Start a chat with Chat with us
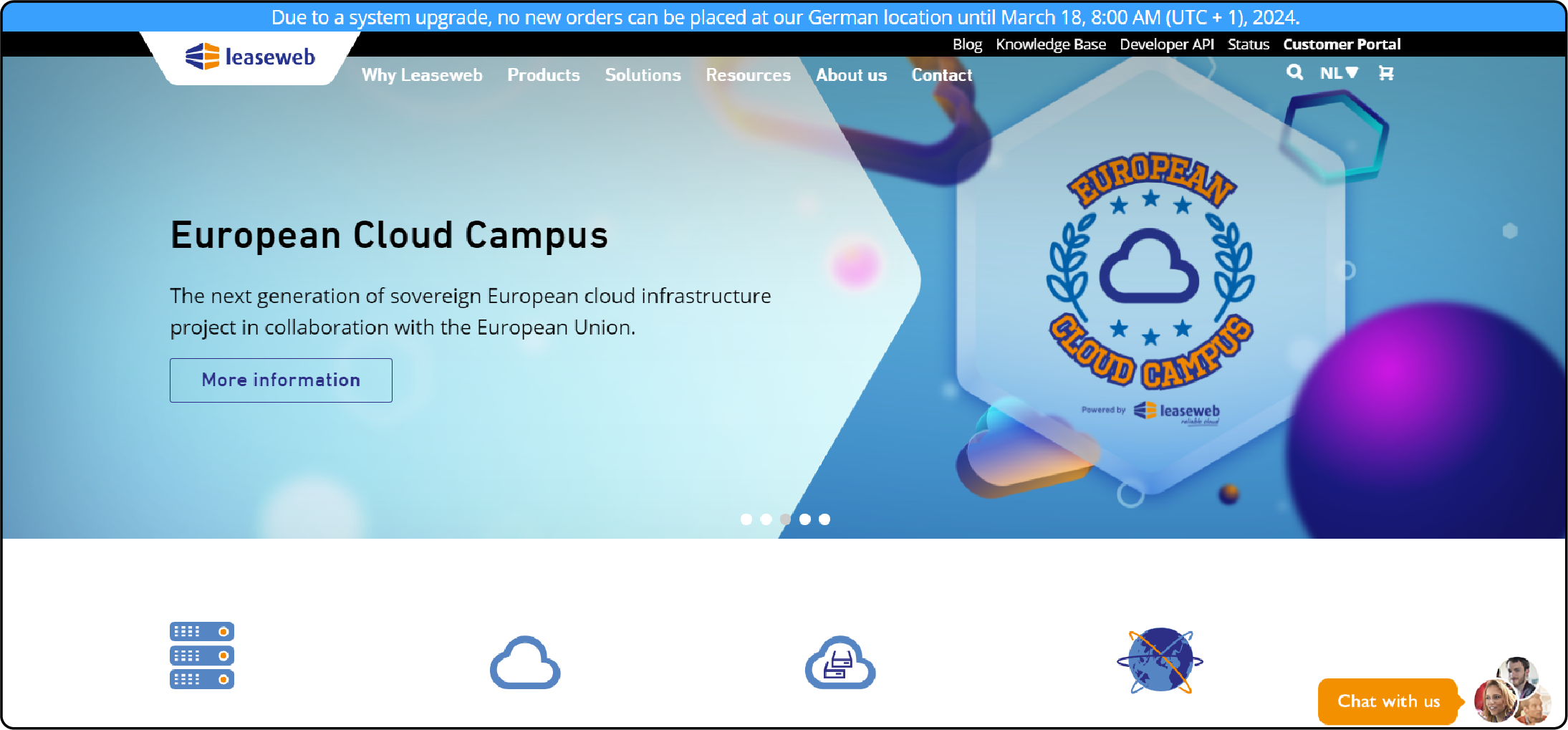1568x730 pixels. click(x=1388, y=701)
